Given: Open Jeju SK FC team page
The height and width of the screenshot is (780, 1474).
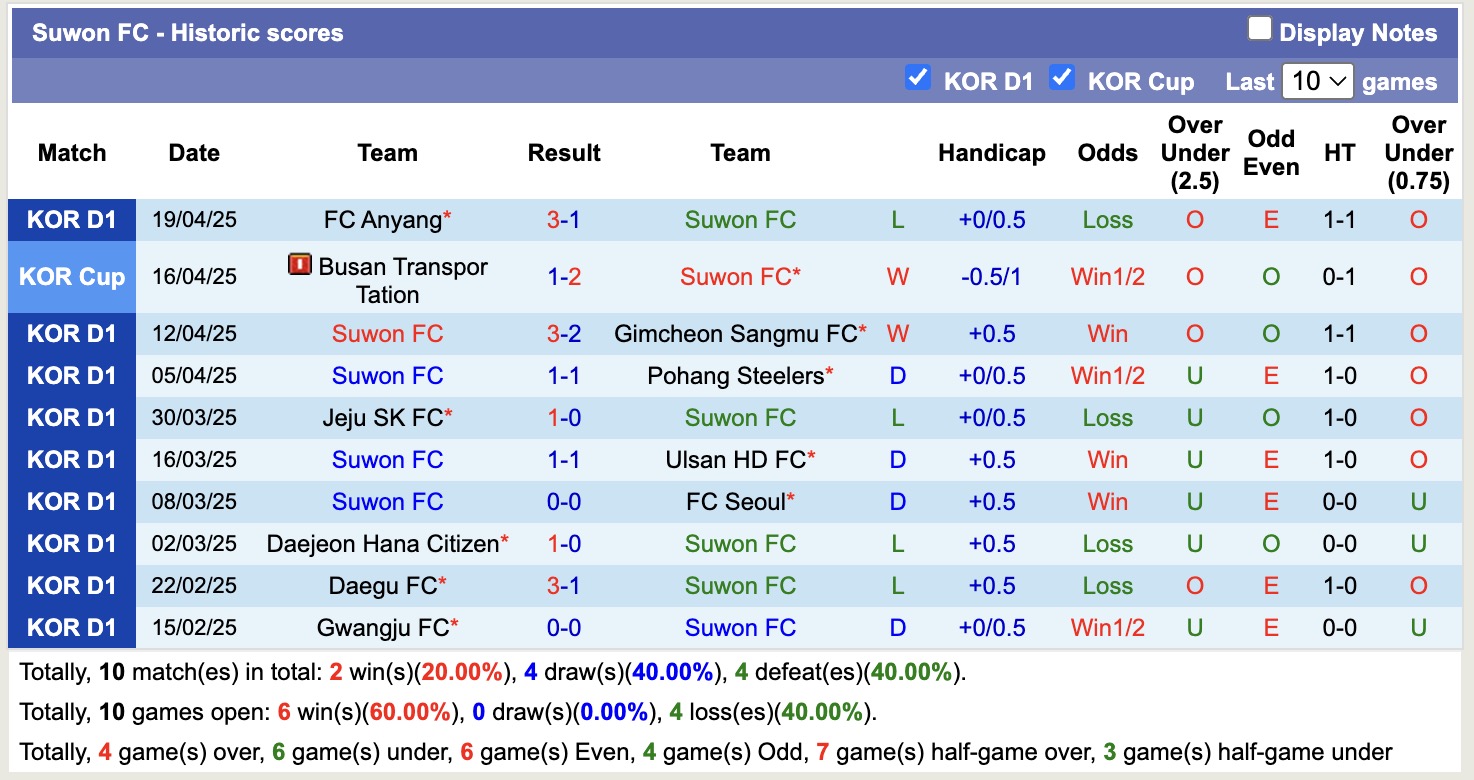Looking at the screenshot, I should click(381, 417).
